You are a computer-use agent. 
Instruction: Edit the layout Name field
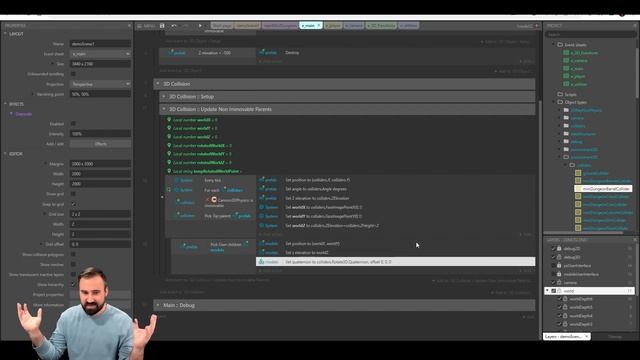100,44
